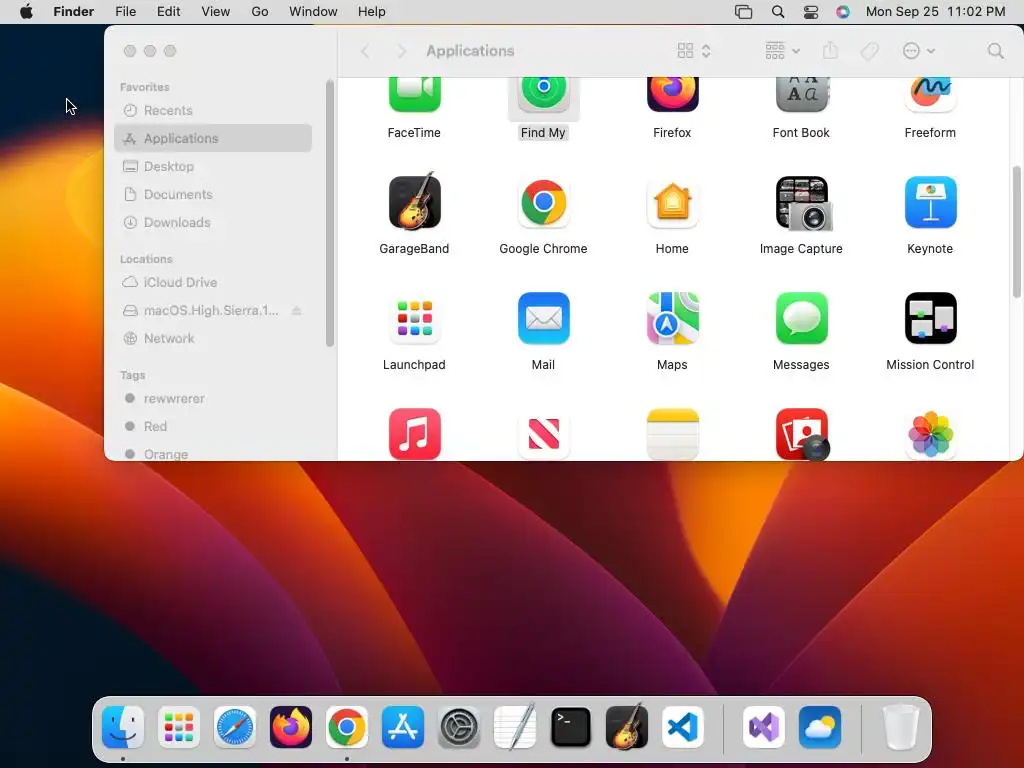Select the Messages app icon
This screenshot has height=768, width=1024.
tap(801, 319)
